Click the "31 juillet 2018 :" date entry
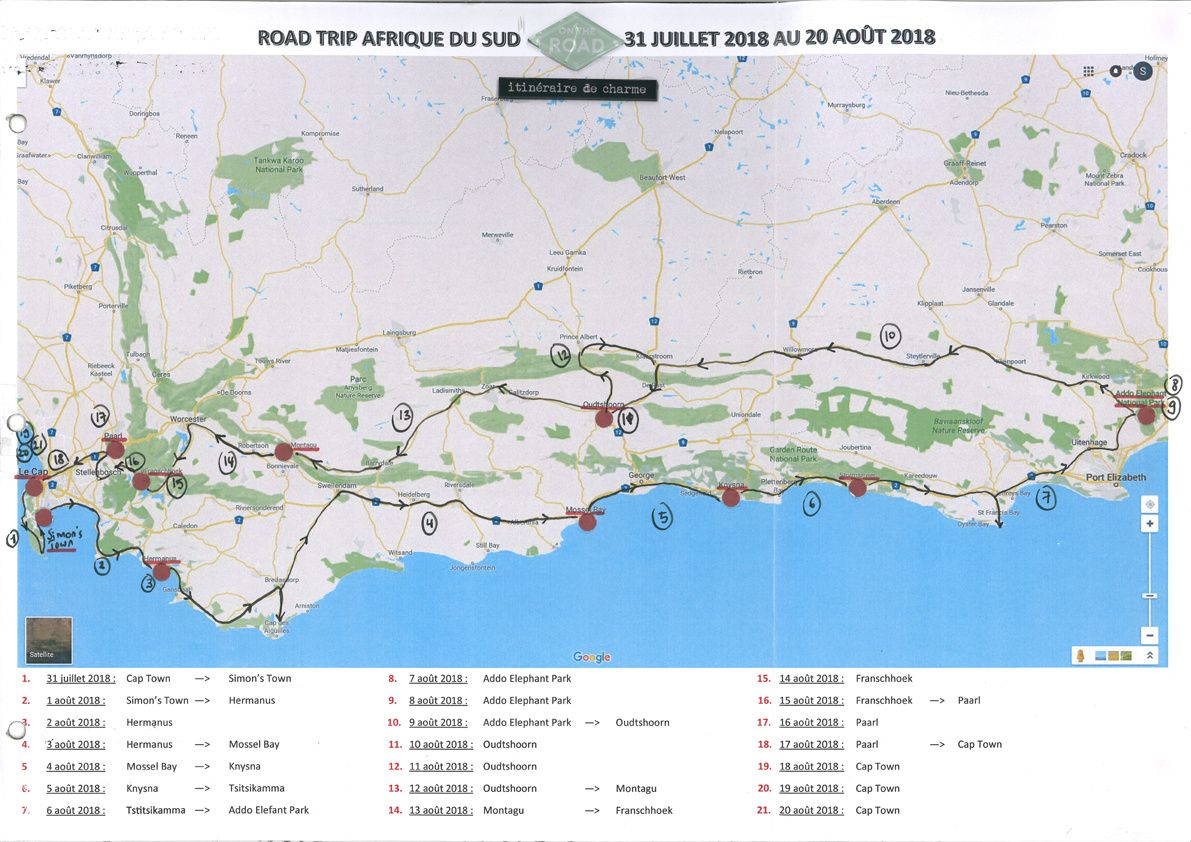 click(x=81, y=679)
